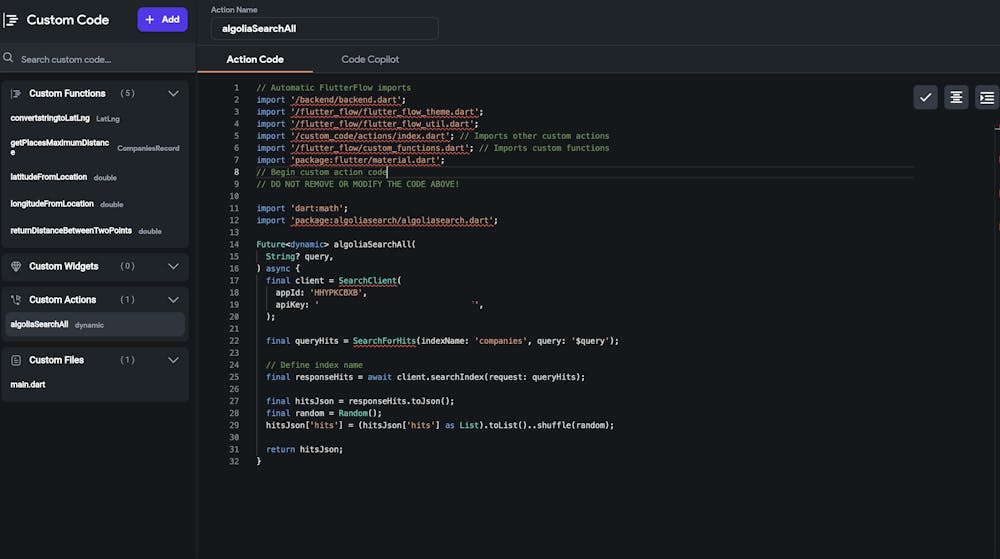
Task: Expand the Custom Widgets section chevron
Action: (x=173, y=266)
